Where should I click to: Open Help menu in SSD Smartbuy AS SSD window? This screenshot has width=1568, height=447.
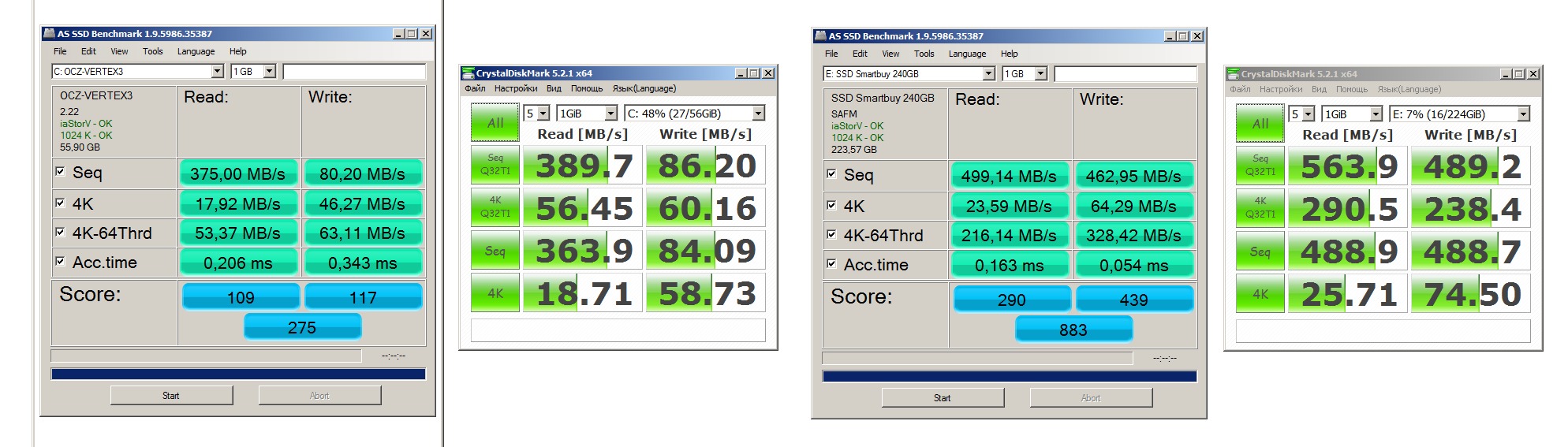(x=1010, y=54)
